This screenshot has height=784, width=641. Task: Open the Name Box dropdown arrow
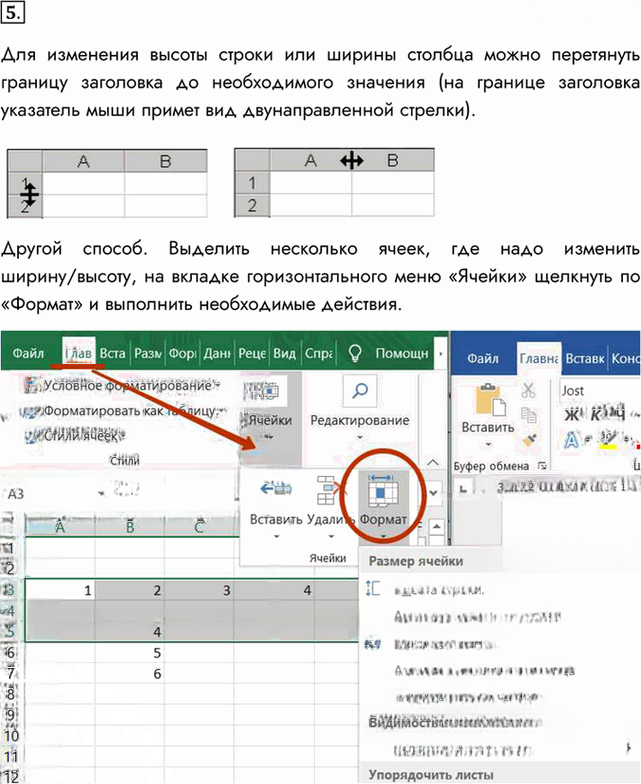click(x=101, y=494)
